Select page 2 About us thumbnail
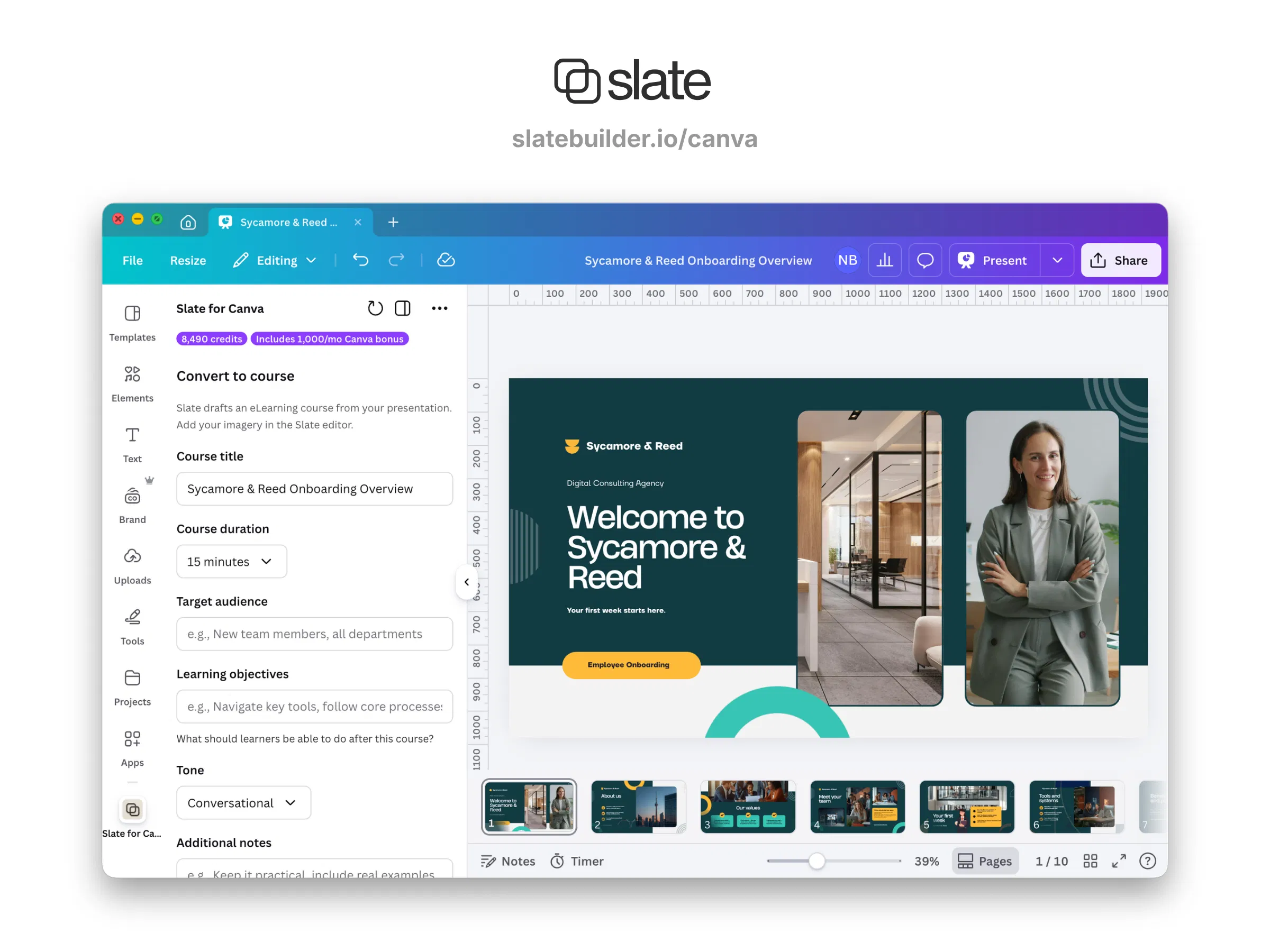The height and width of the screenshot is (952, 1270). point(639,806)
